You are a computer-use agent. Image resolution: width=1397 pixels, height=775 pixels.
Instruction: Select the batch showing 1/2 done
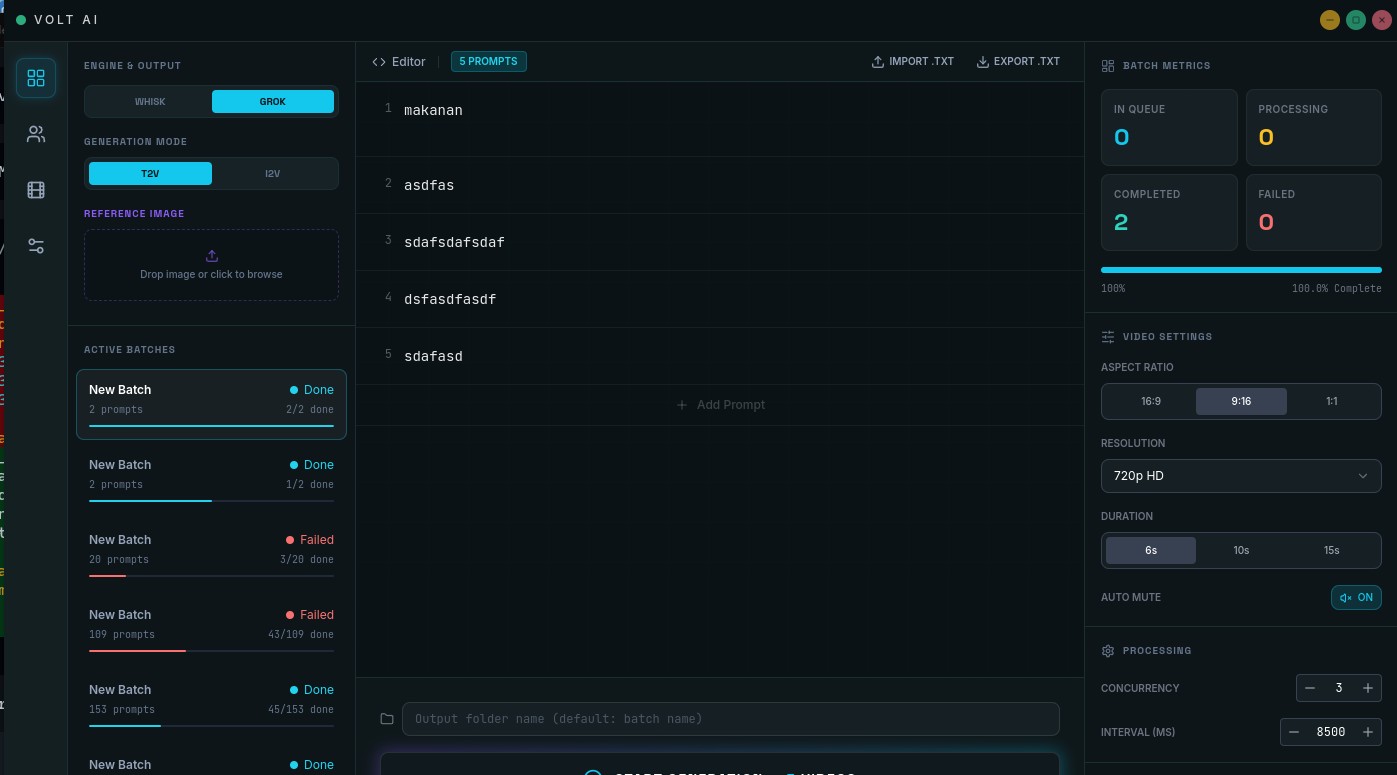(x=211, y=479)
